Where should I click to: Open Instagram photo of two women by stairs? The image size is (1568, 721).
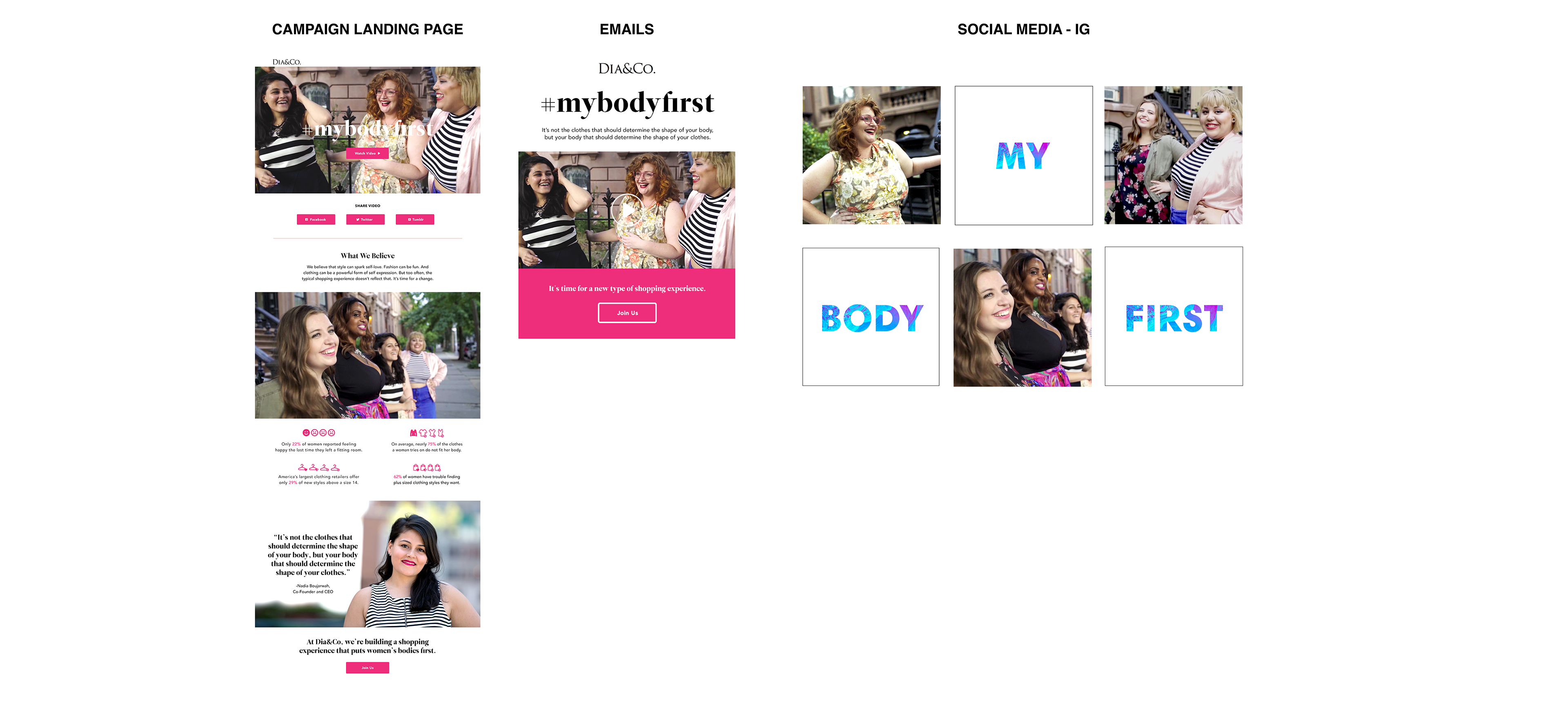pos(1173,155)
